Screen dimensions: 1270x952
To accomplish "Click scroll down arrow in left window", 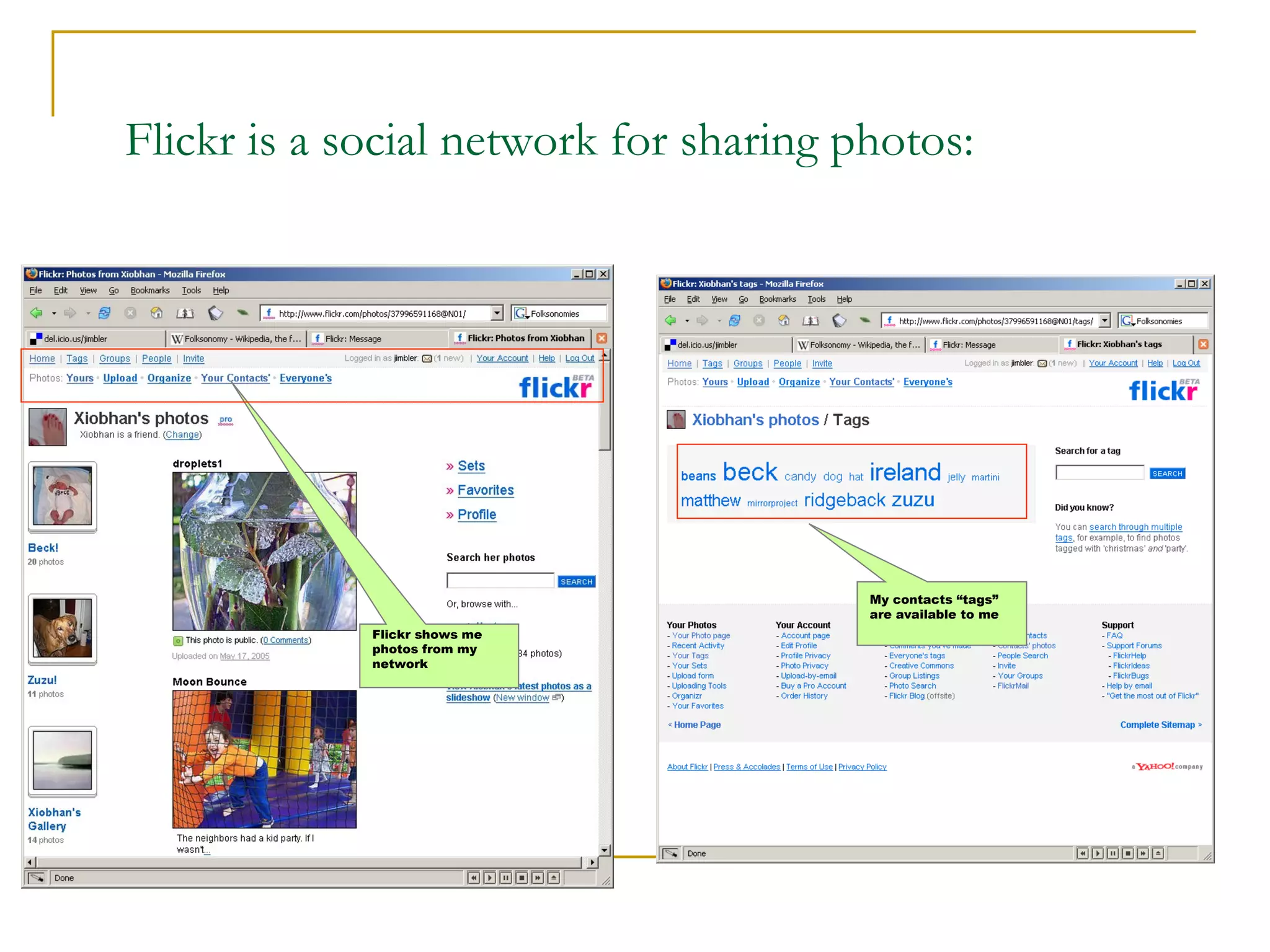I will pos(605,850).
